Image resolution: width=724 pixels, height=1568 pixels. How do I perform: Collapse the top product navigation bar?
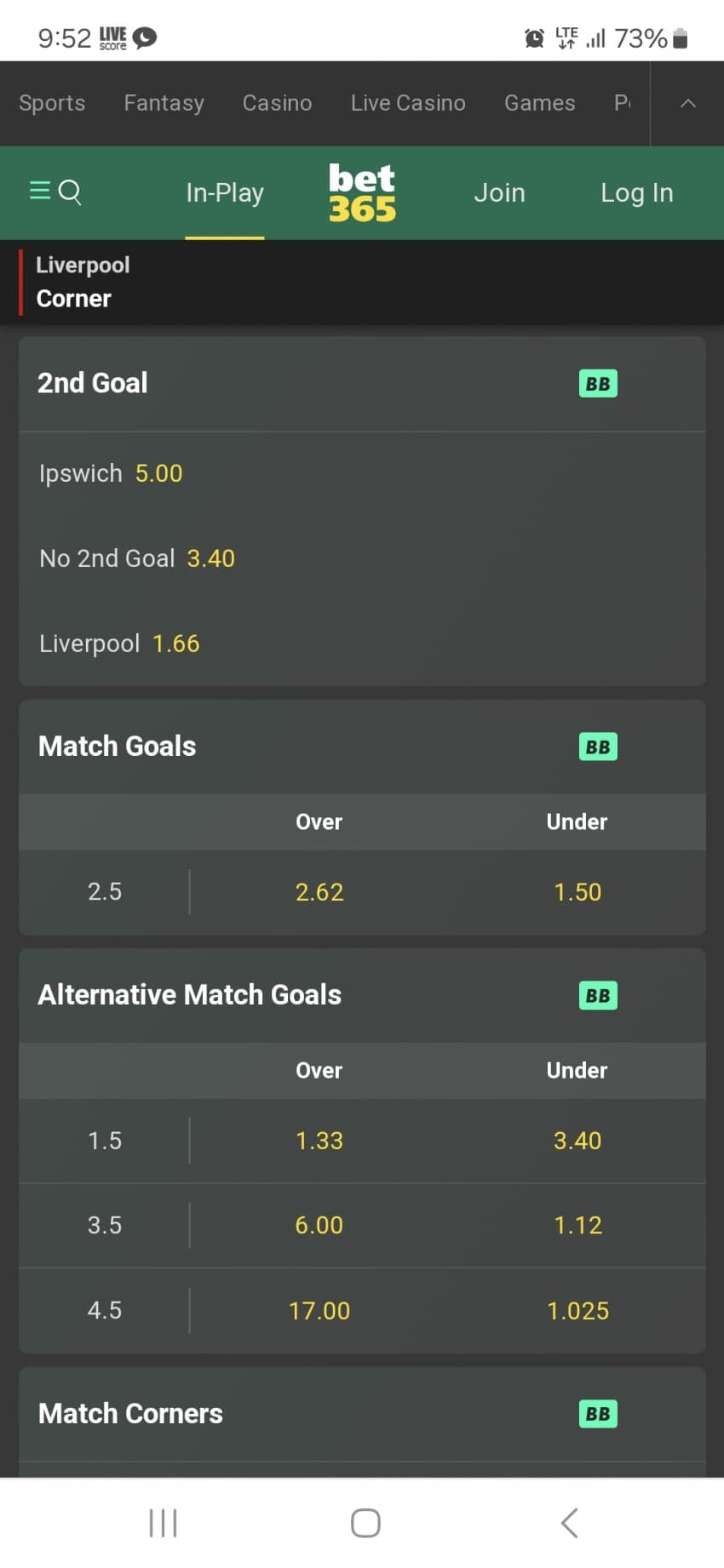click(x=688, y=104)
